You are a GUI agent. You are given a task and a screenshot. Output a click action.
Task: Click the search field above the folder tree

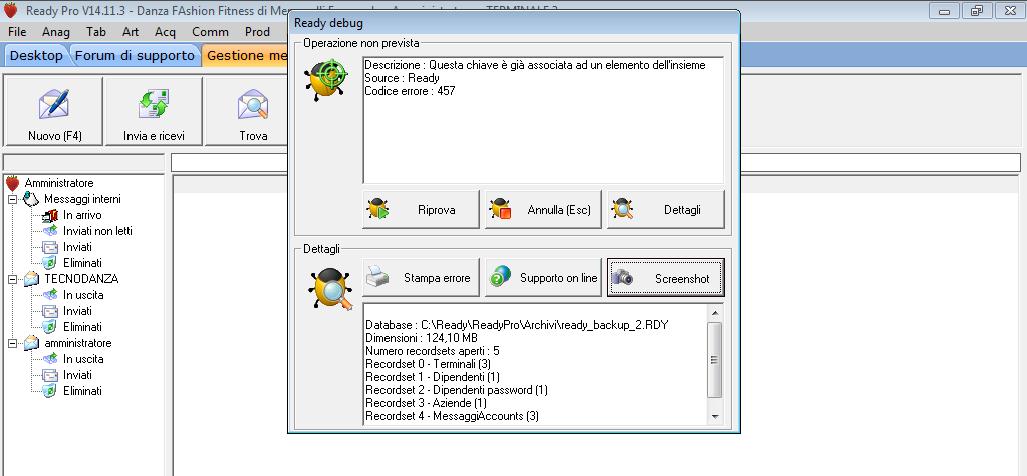click(x=84, y=162)
